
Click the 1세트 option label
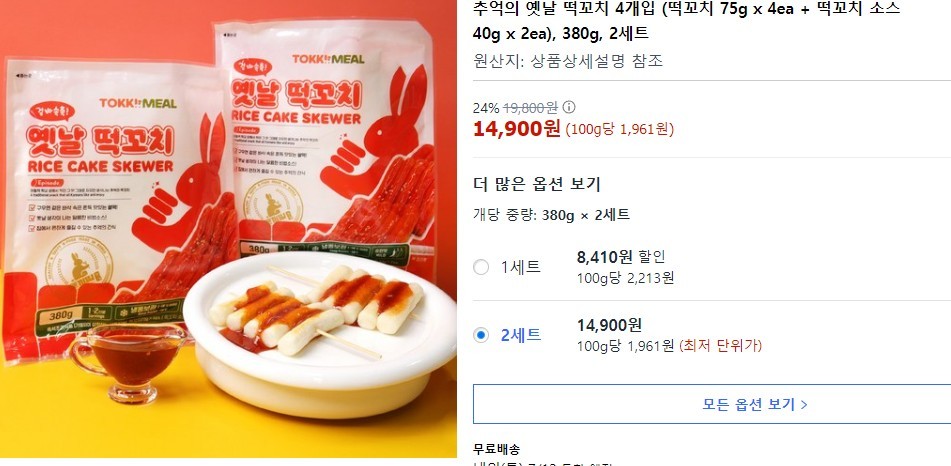tap(520, 267)
